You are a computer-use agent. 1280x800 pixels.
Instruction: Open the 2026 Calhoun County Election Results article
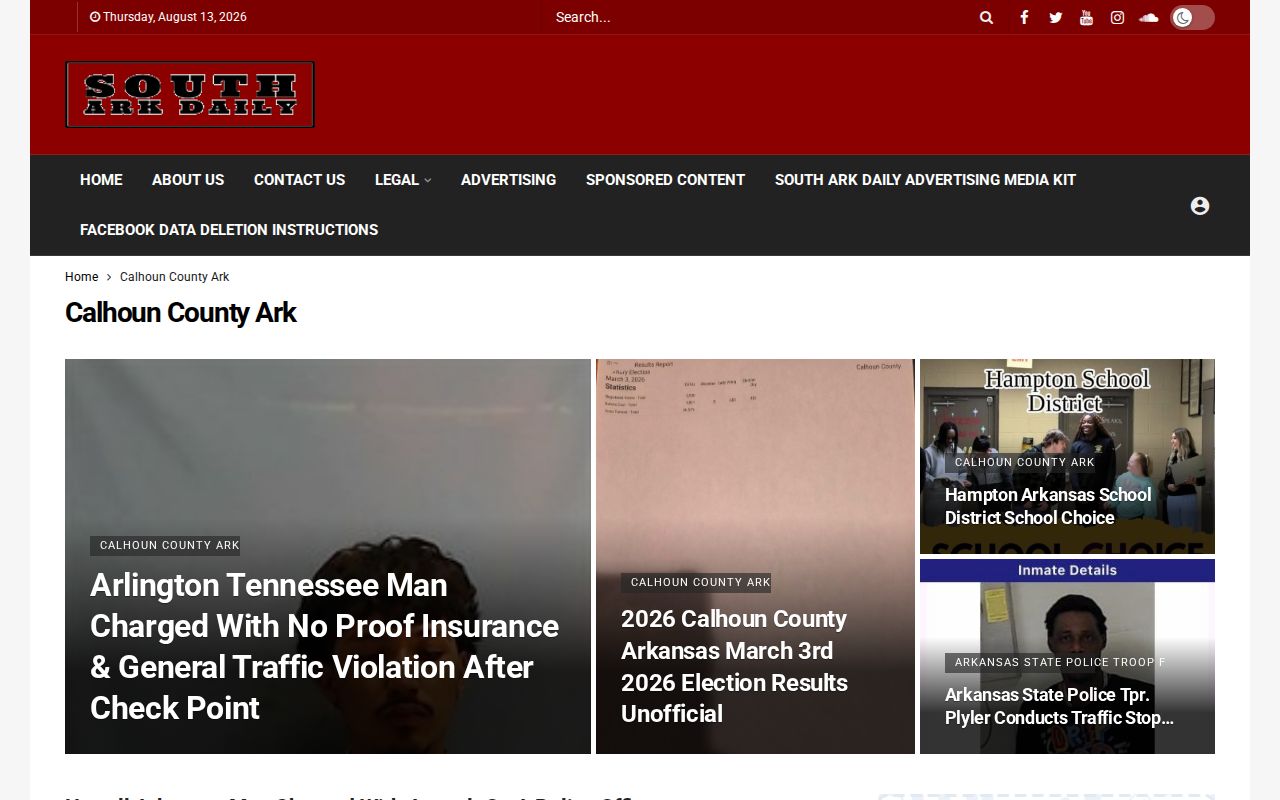[734, 666]
